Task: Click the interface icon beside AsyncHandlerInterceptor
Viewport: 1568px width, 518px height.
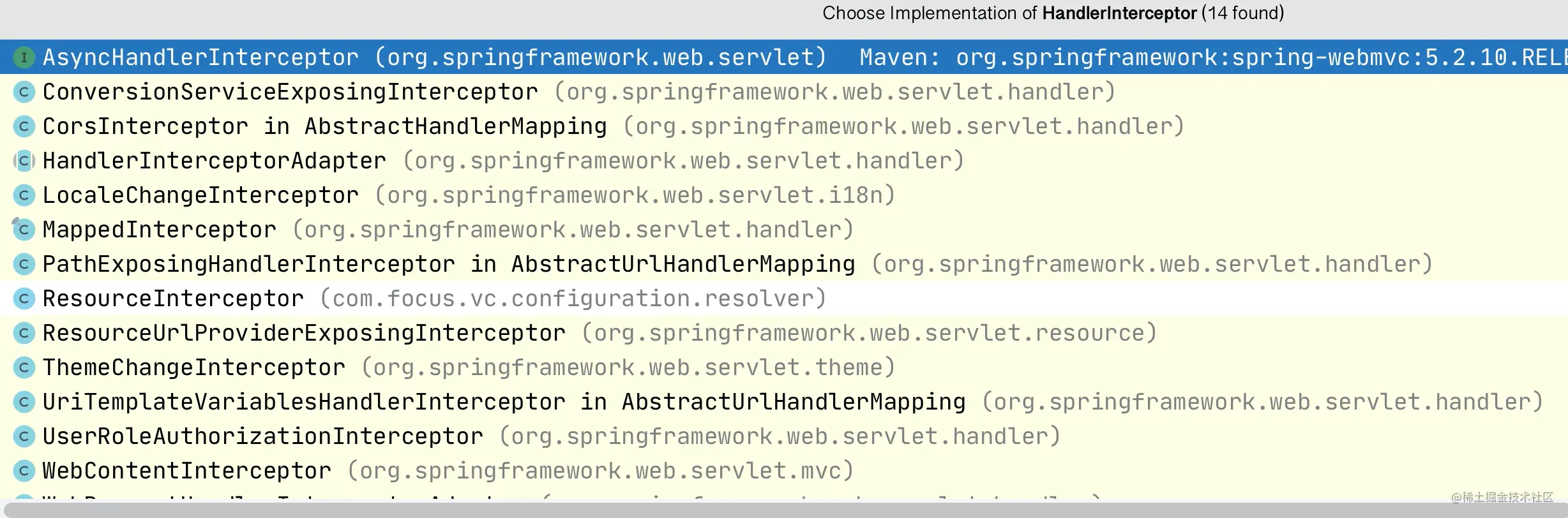Action: (24, 57)
